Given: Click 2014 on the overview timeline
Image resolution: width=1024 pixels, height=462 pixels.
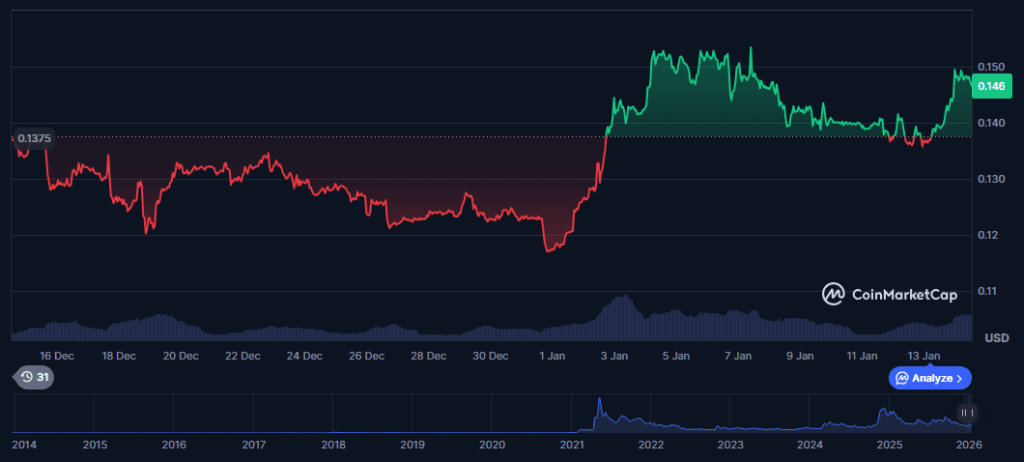Looking at the screenshot, I should 26,444.
